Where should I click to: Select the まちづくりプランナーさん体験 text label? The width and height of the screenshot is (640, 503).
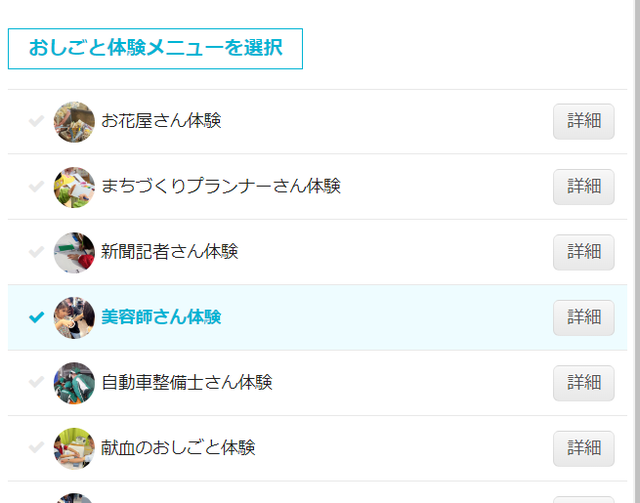221,186
